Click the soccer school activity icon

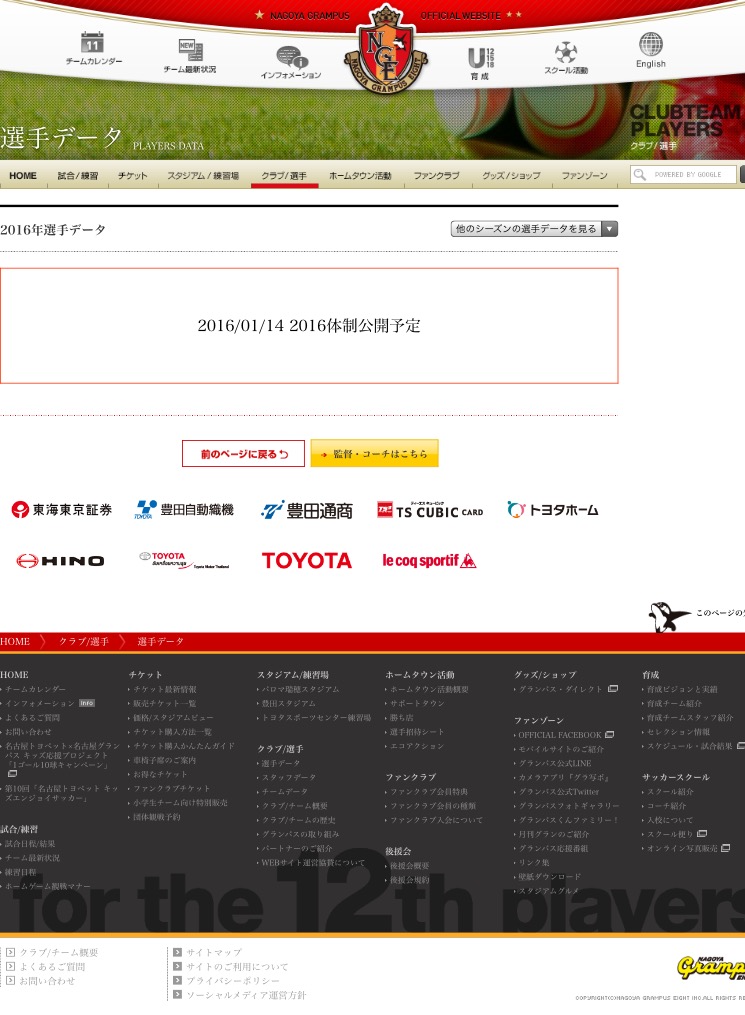point(566,52)
